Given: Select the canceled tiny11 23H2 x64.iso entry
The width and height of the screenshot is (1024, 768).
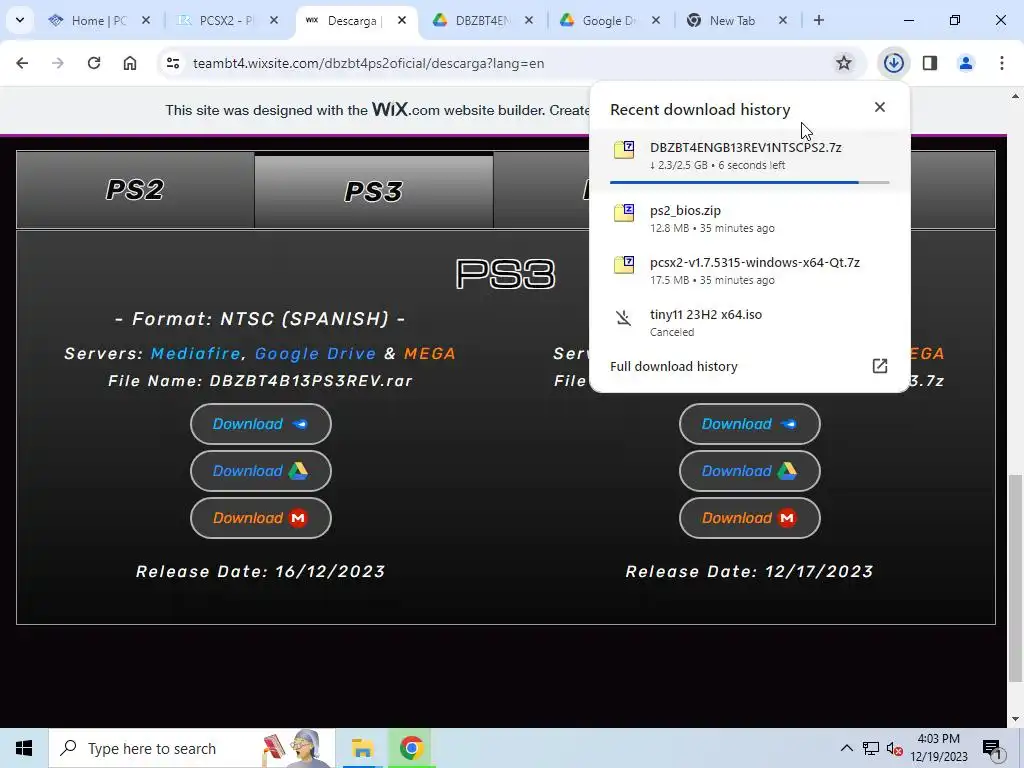Looking at the screenshot, I should (749, 323).
